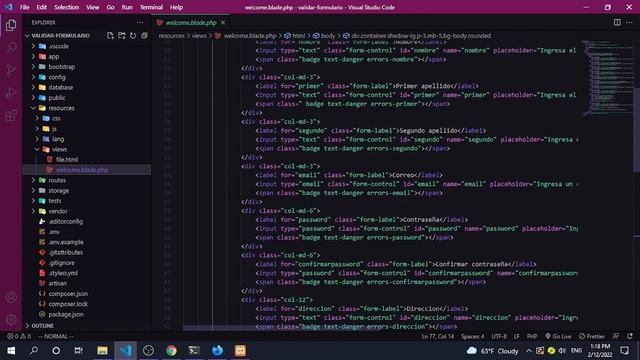Split the editor to the right
This screenshot has width=640, height=360.
[x=617, y=22]
